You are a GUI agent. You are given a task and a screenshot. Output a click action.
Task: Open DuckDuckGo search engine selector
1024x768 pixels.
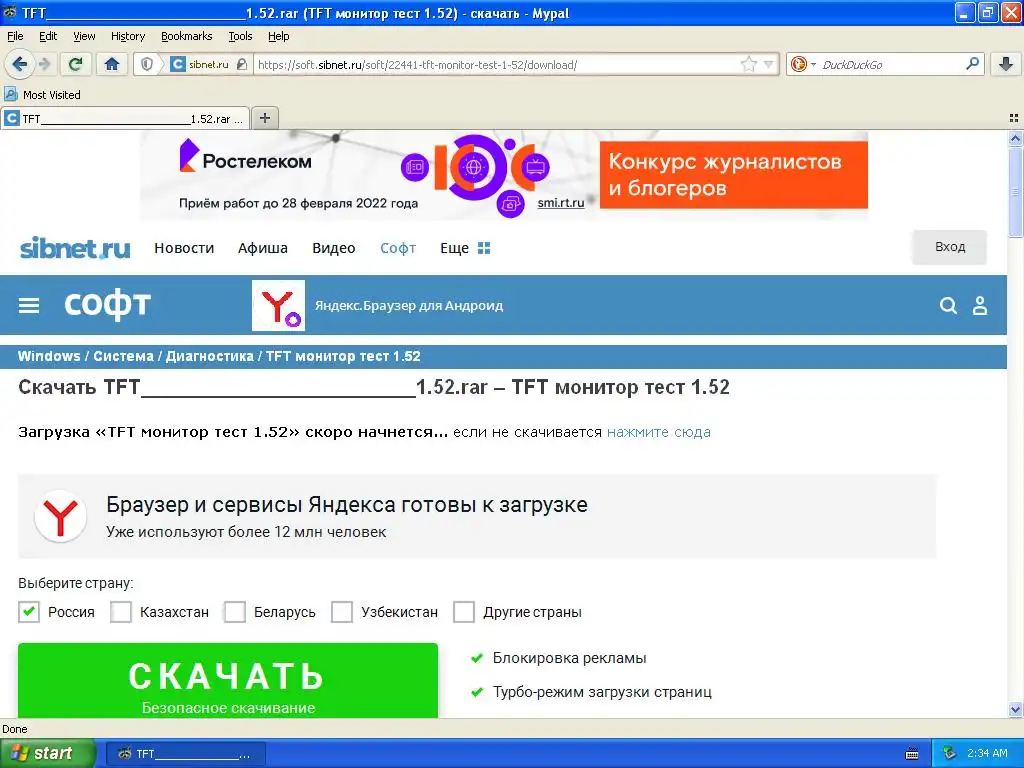[x=803, y=64]
